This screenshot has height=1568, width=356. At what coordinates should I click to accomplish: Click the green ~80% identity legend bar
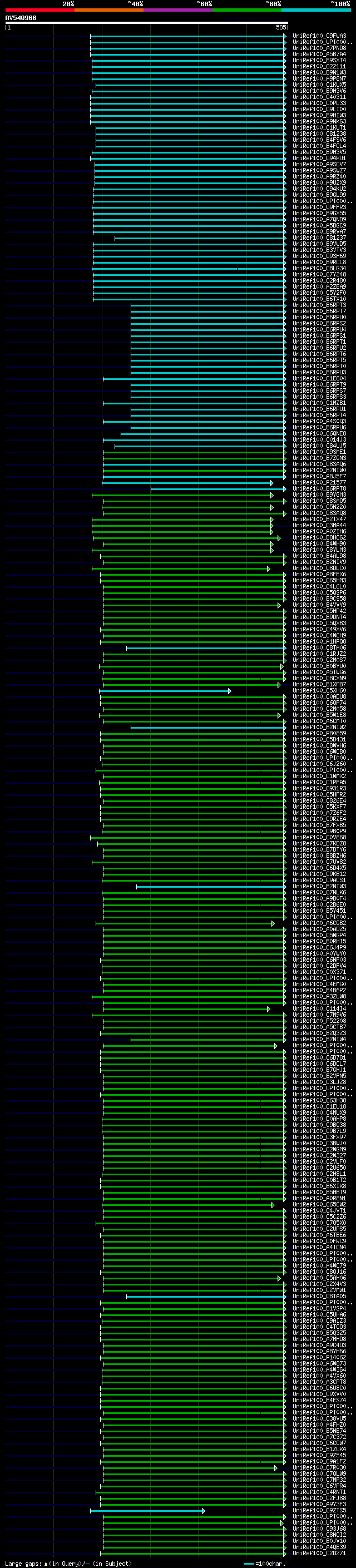247,10
